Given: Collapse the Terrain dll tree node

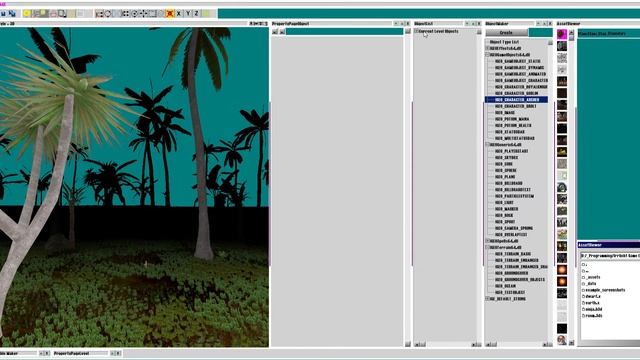Looking at the screenshot, I should point(487,247).
